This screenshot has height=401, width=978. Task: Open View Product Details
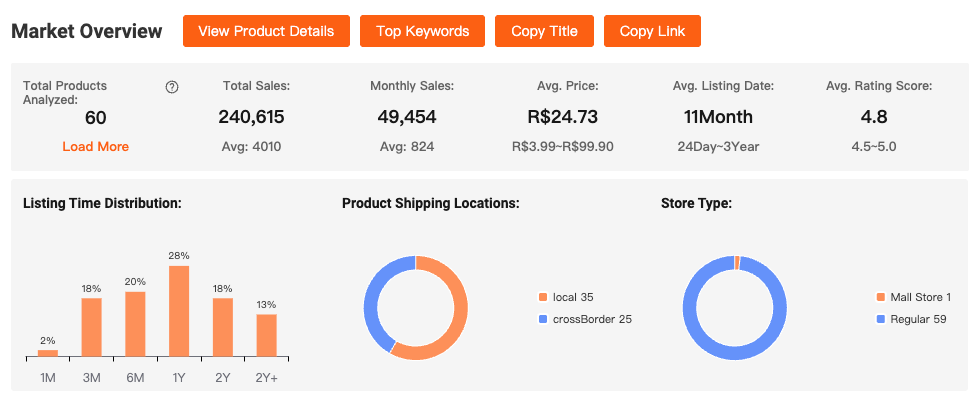coord(266,31)
